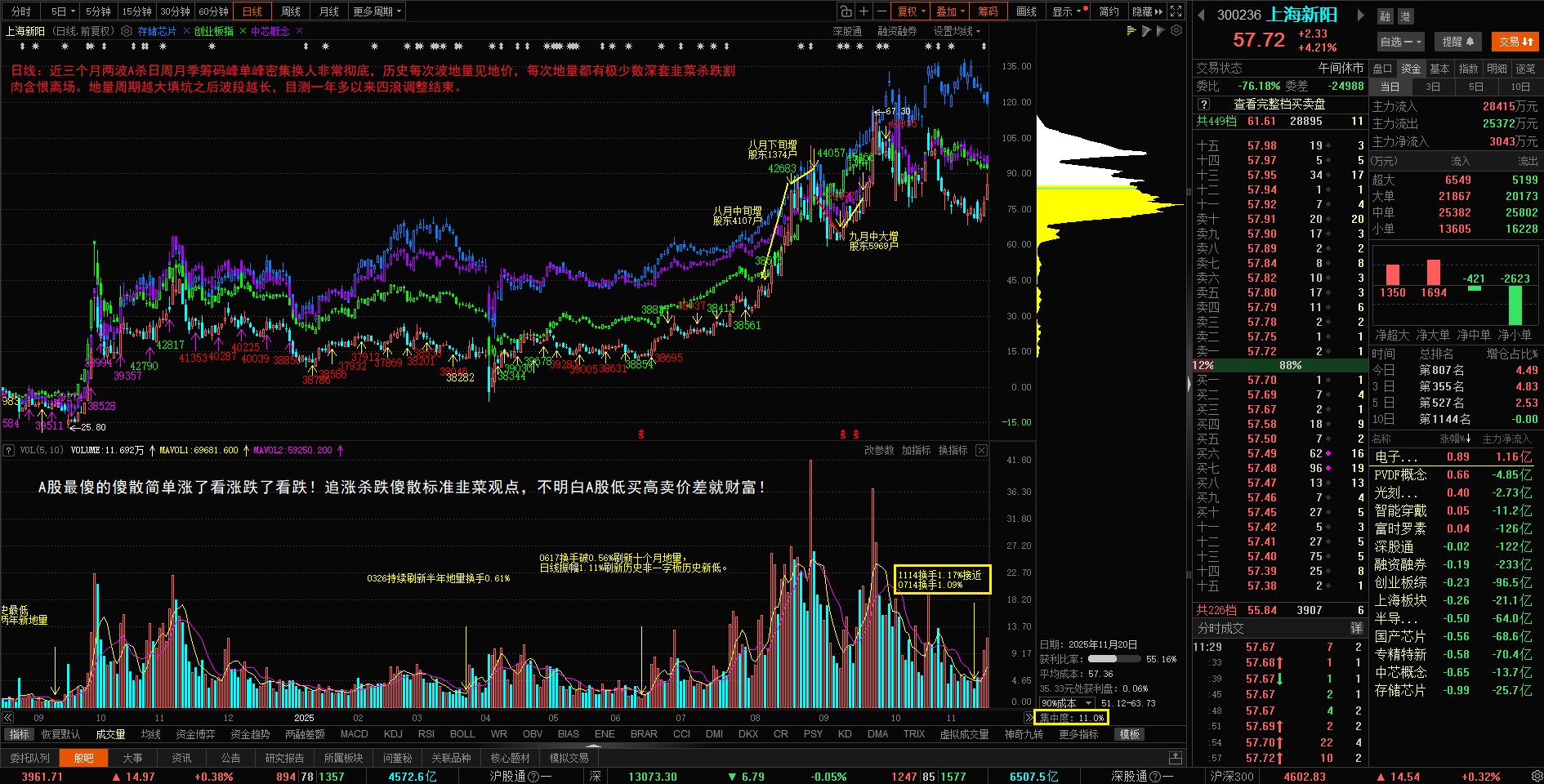This screenshot has width=1544, height=784.
Task: Open VOL indicator help question mark
Action: (x=9, y=450)
